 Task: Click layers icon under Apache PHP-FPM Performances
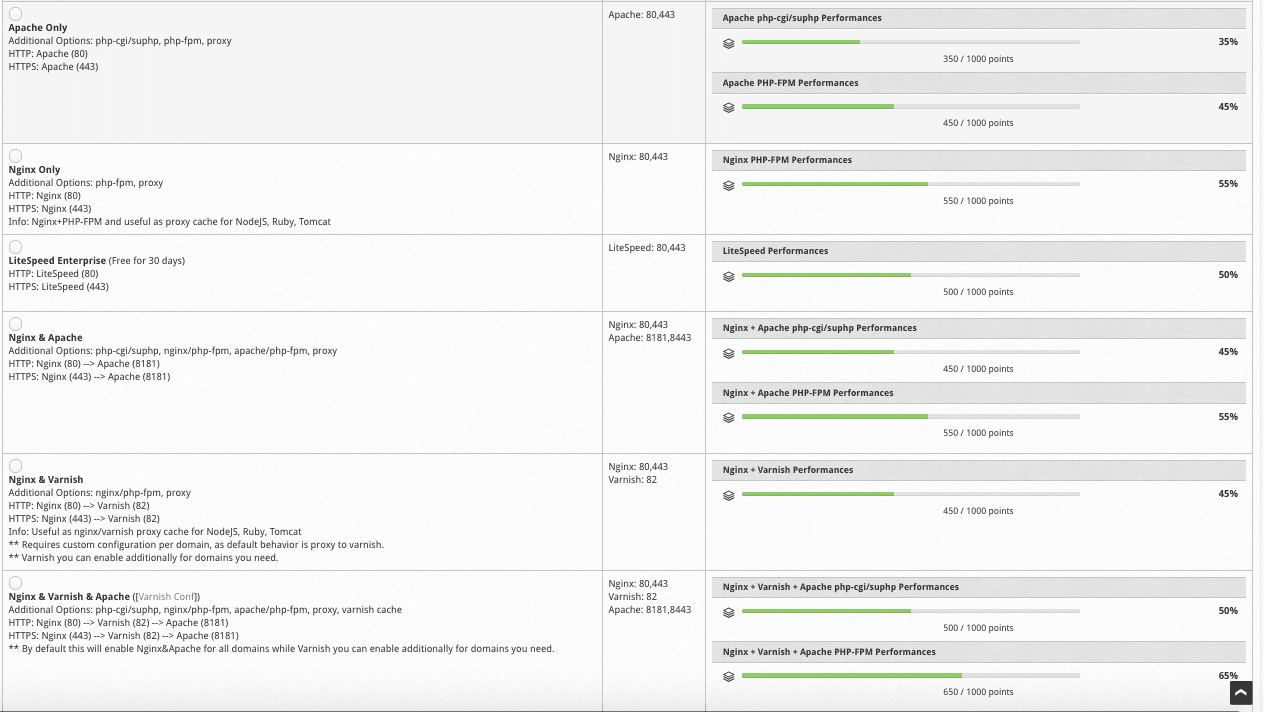[729, 107]
